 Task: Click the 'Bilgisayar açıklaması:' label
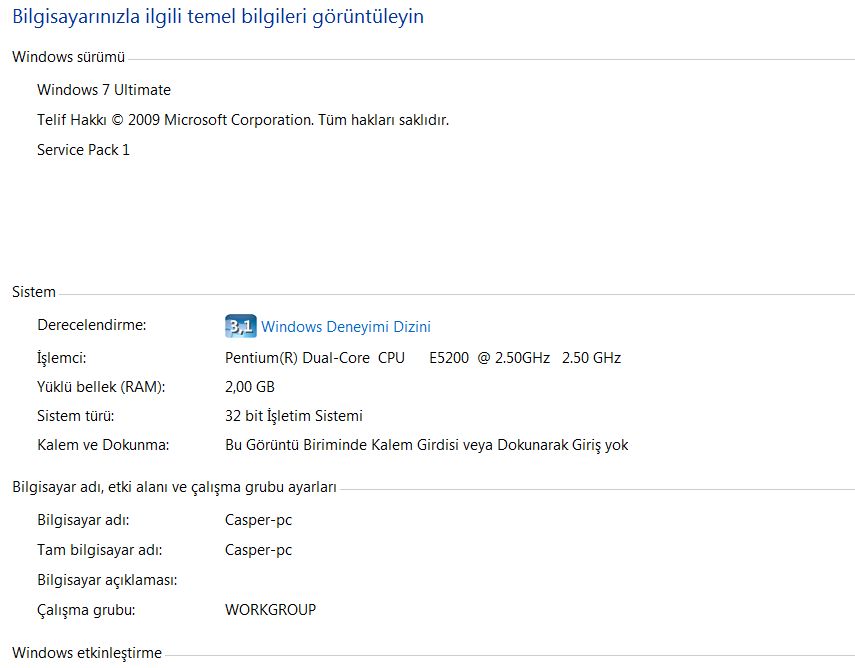click(107, 580)
